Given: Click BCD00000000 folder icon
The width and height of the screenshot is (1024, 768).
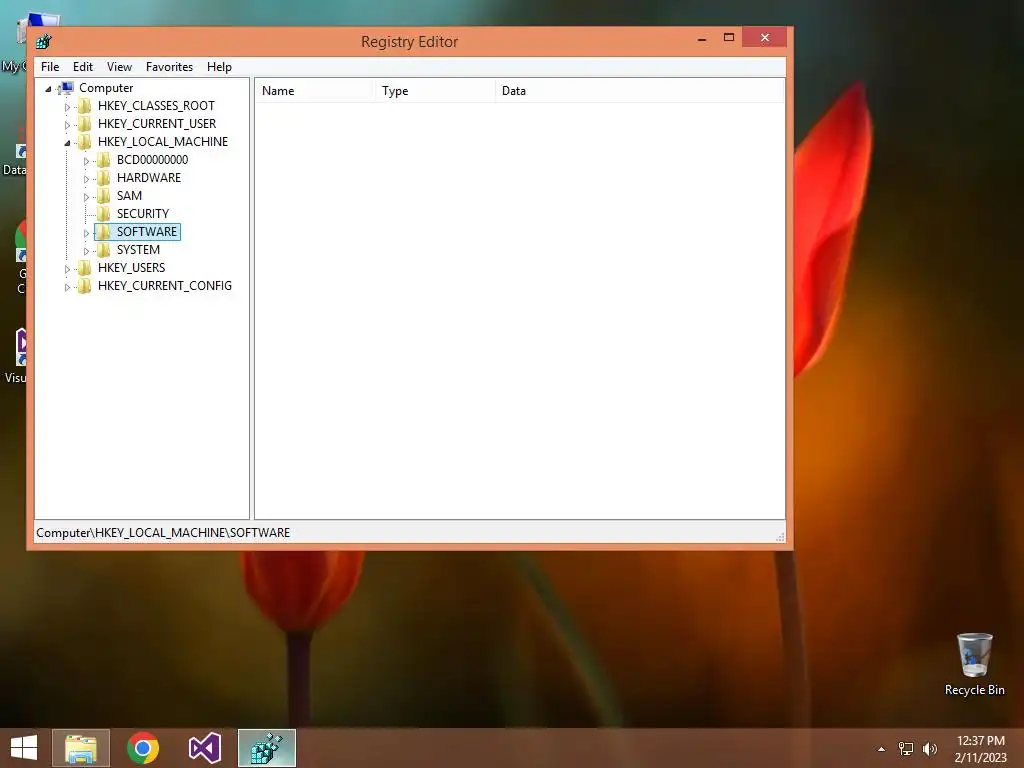Looking at the screenshot, I should coord(103,160).
